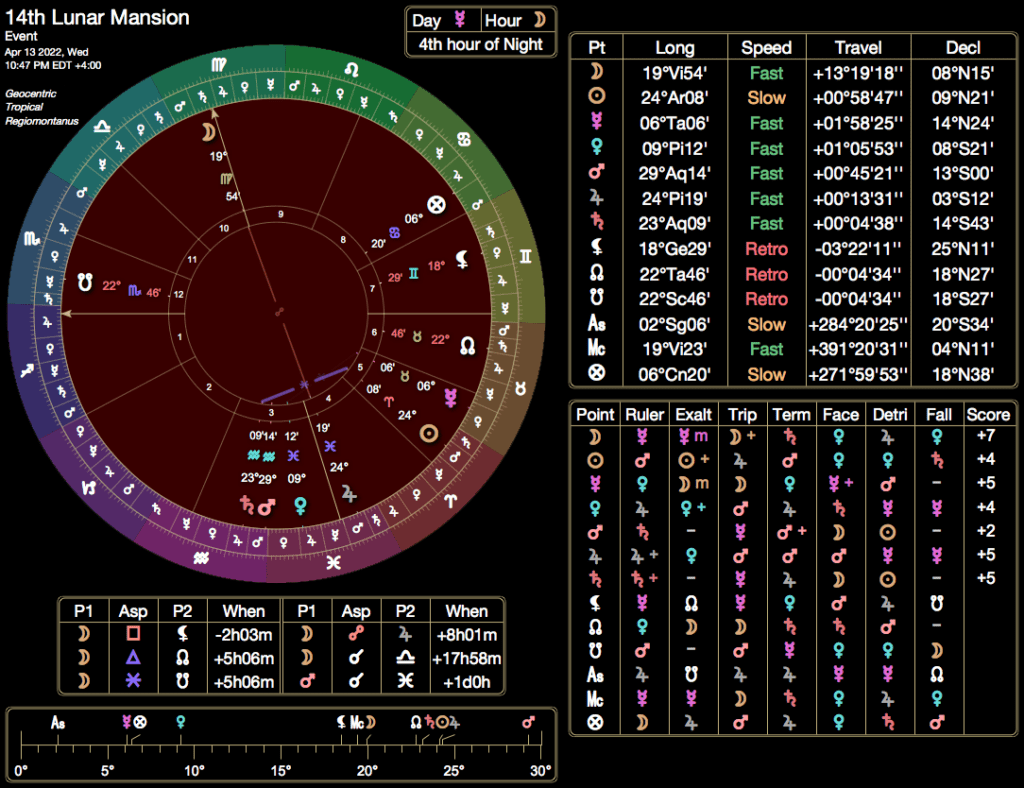Select the As marker on the degree ruler

[x=59, y=721]
